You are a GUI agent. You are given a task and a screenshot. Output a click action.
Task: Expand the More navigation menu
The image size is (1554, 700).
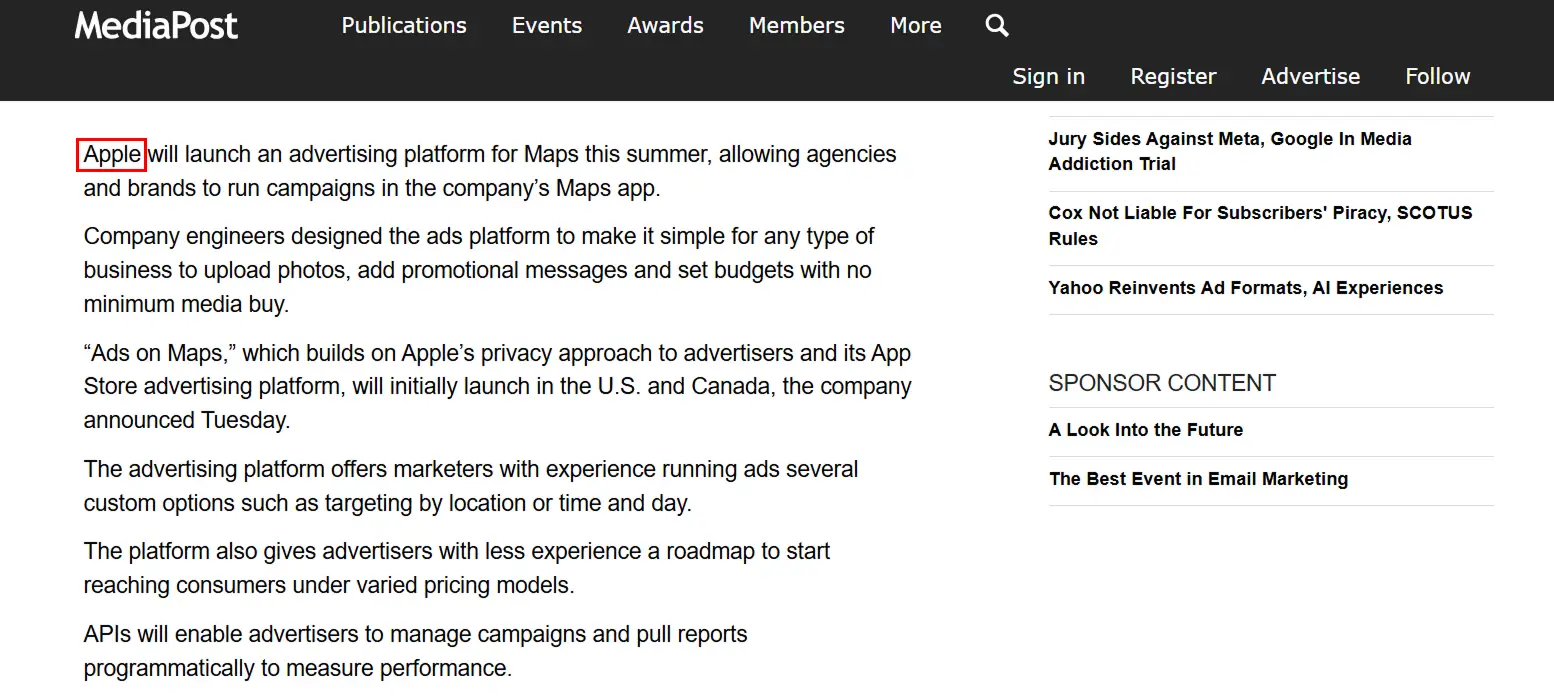click(914, 25)
